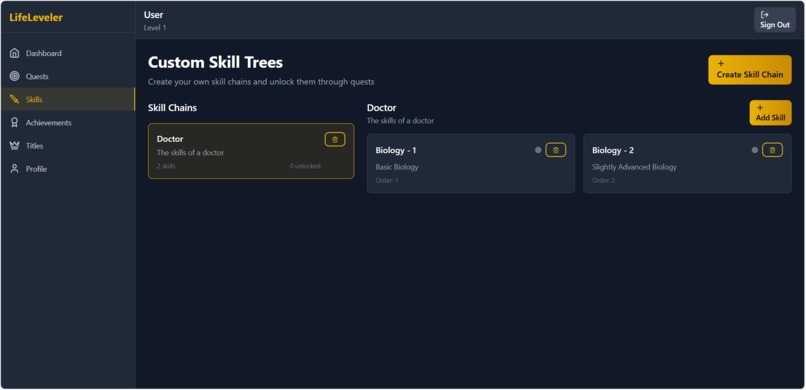This screenshot has width=806, height=390.
Task: Open the Dashboard menu item
Action: [68, 53]
